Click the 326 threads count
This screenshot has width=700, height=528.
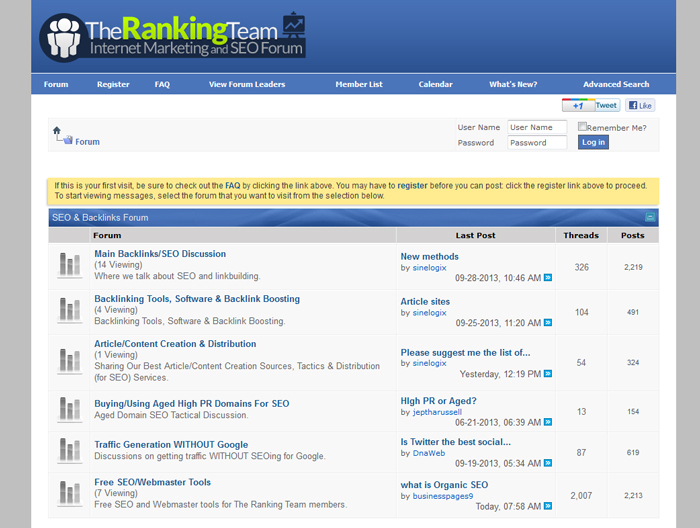pos(582,267)
